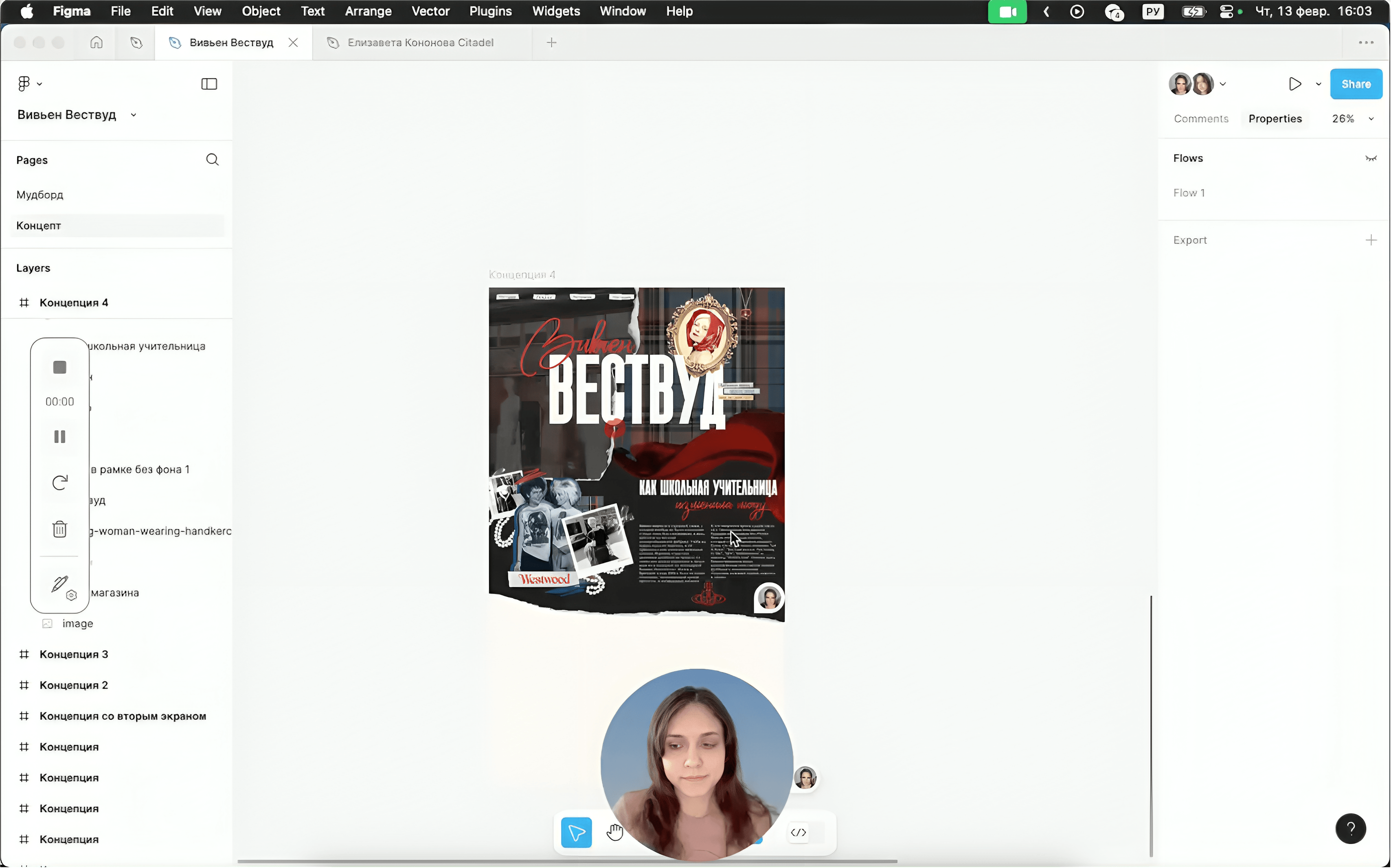Stop the screen recording
This screenshot has height=868, width=1391.
click(60, 367)
